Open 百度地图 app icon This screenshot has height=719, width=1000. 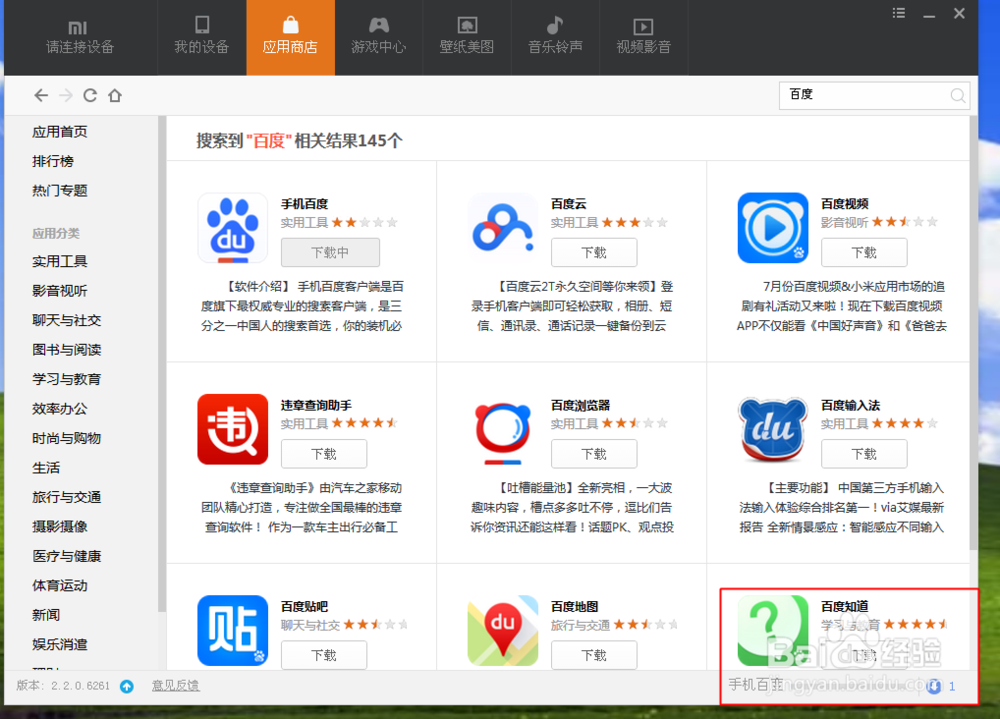pos(503,630)
